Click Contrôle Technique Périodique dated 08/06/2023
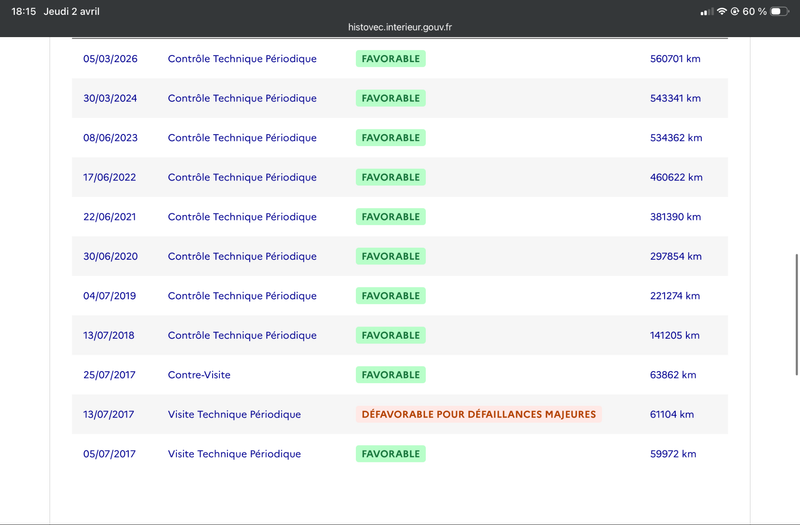 [x=242, y=138]
